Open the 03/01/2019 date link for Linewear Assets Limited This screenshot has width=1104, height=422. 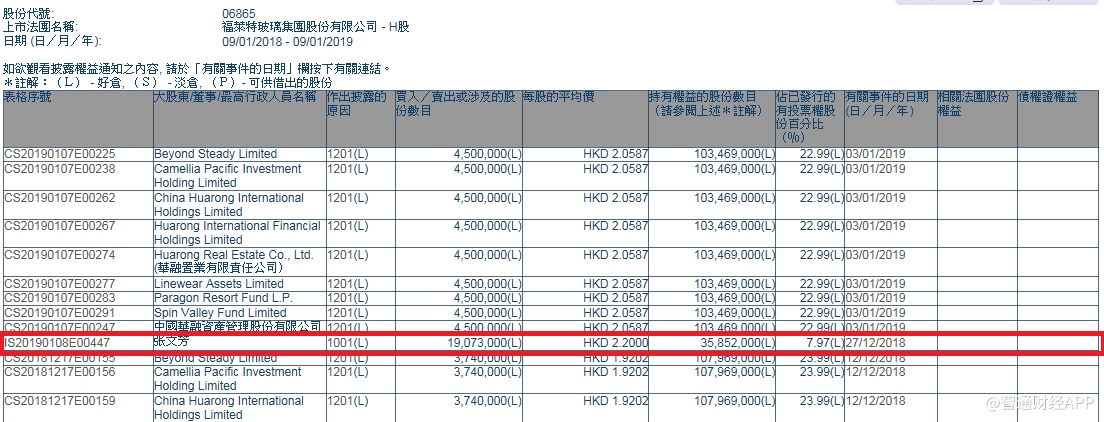click(x=876, y=283)
